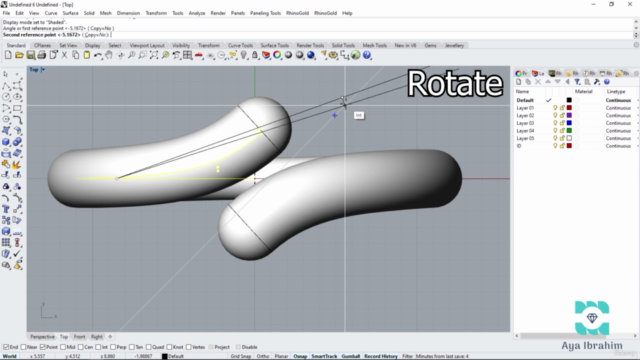This screenshot has width=640, height=360.
Task: Click the Copy icon in the toolbar
Action: pos(76,55)
